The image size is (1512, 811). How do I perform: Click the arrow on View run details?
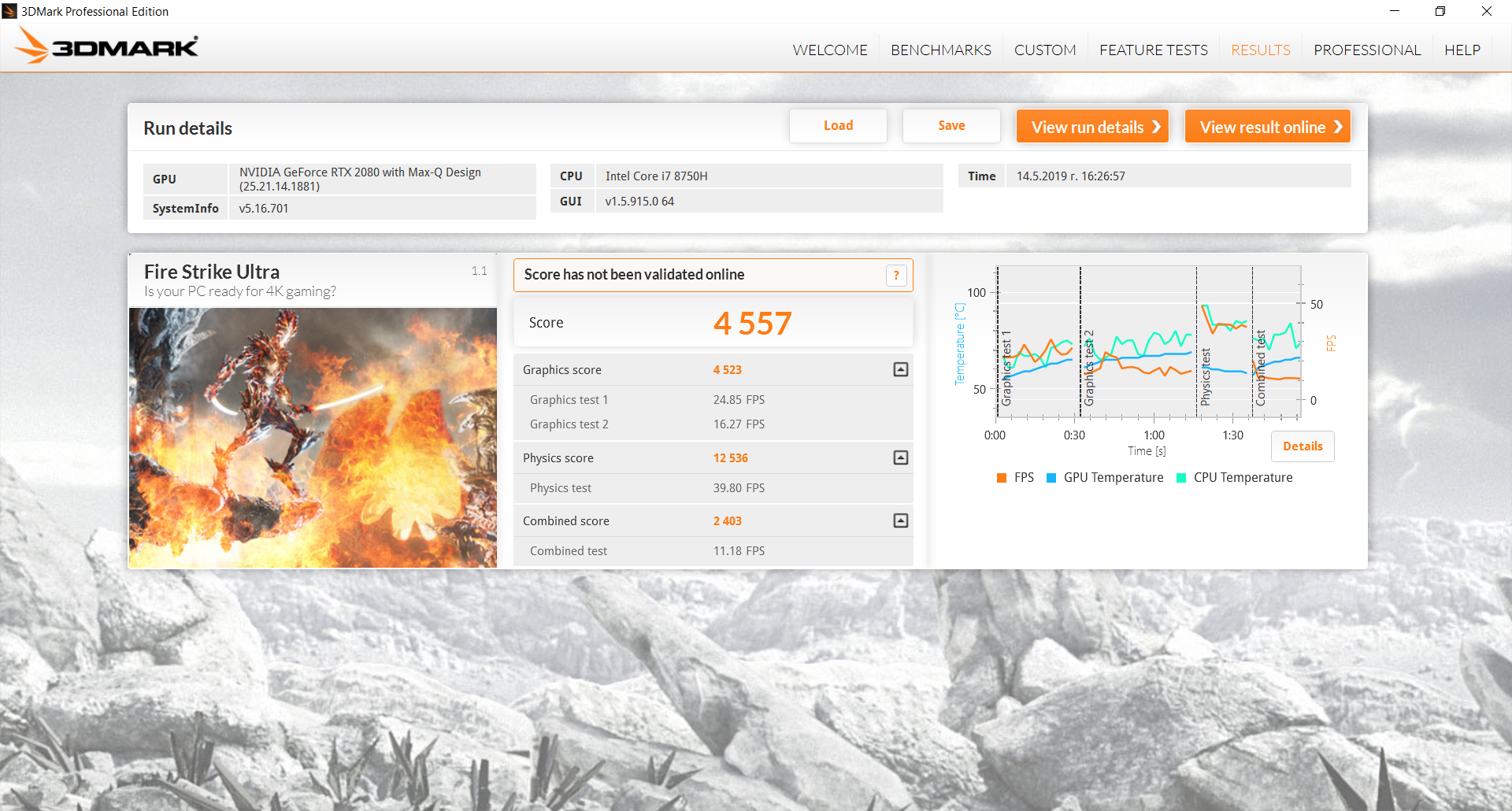pyautogui.click(x=1156, y=127)
